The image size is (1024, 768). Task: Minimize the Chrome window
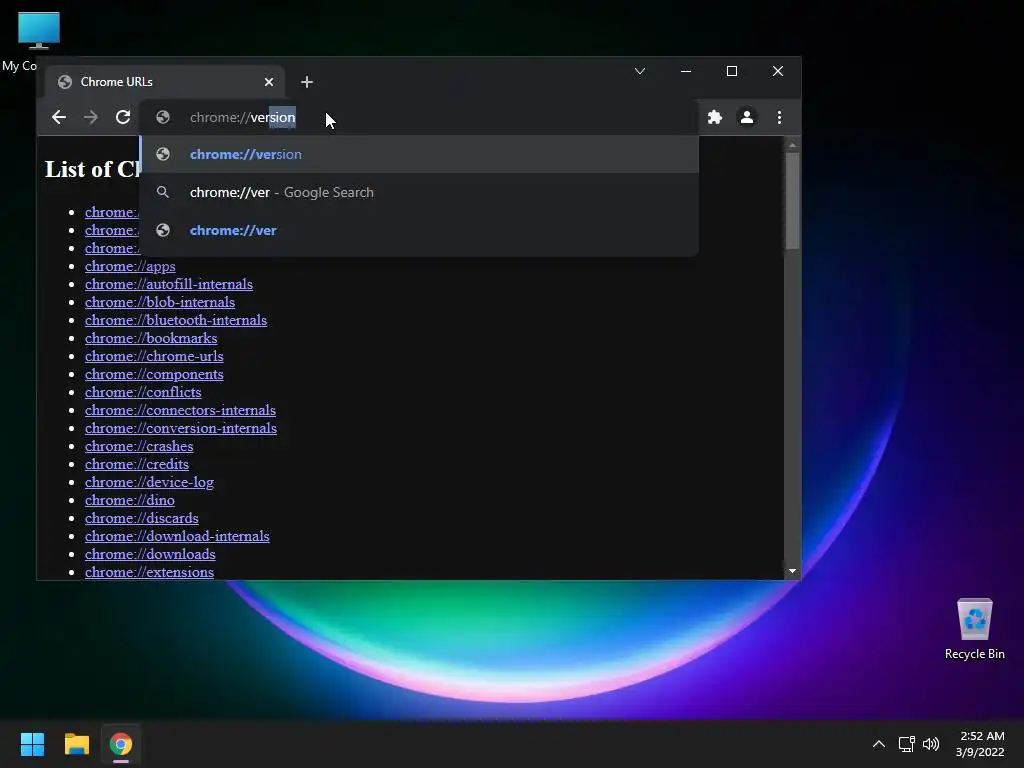pyautogui.click(x=686, y=71)
